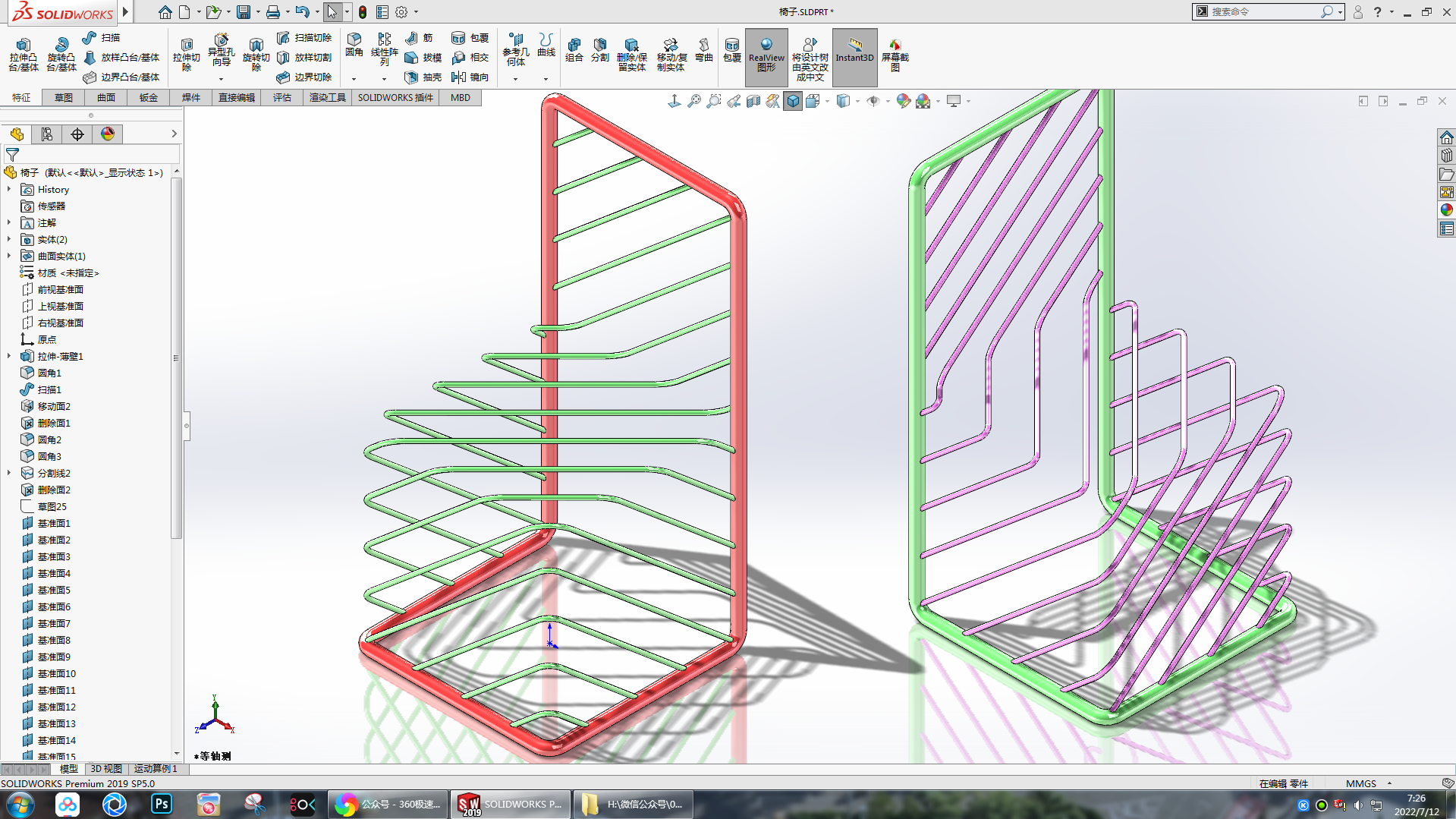Viewport: 1456px width, 819px height.
Task: Select the 草图25 sketch in the tree
Action: click(x=52, y=507)
